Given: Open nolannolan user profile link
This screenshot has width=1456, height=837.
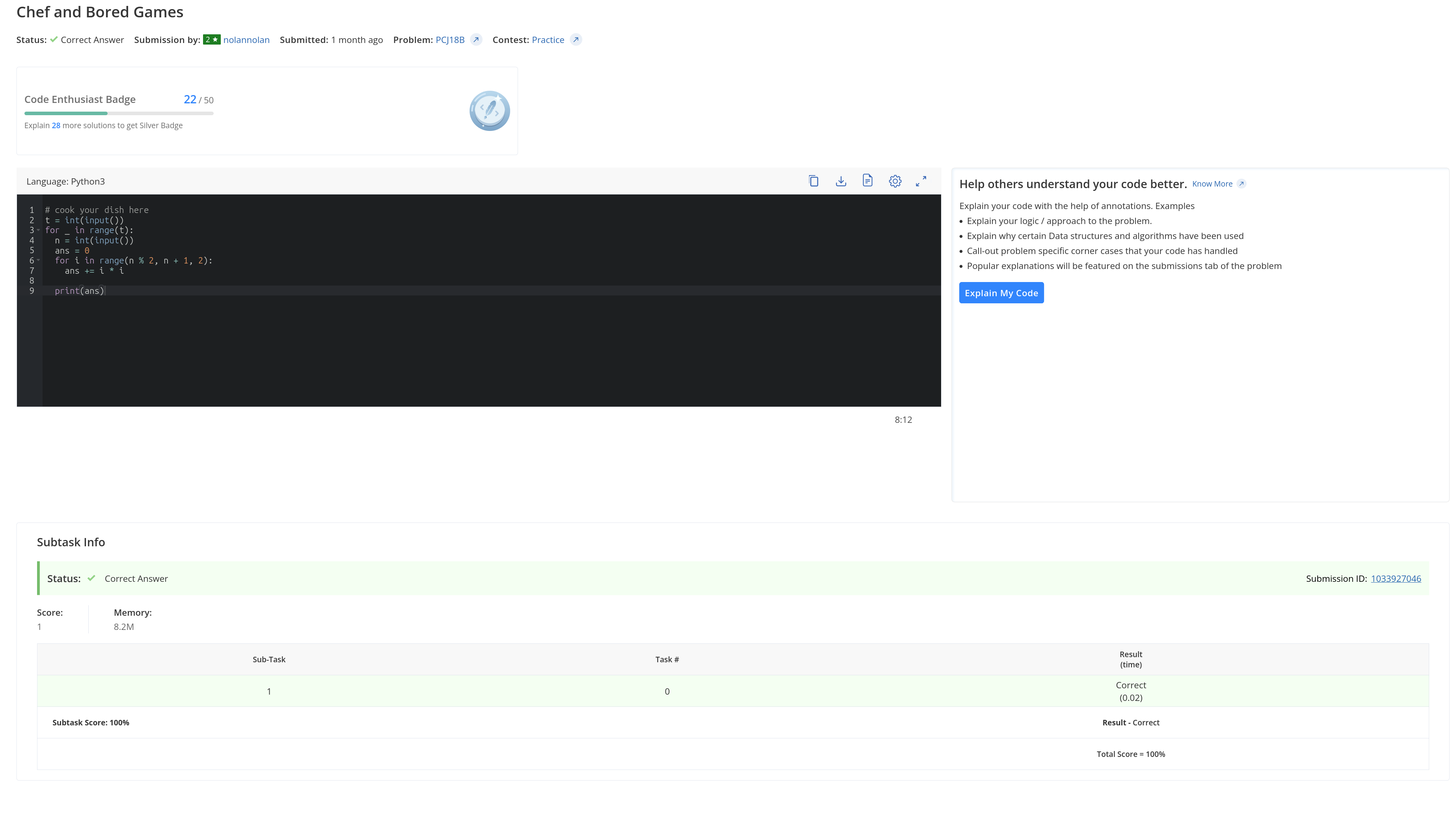Looking at the screenshot, I should pos(246,40).
